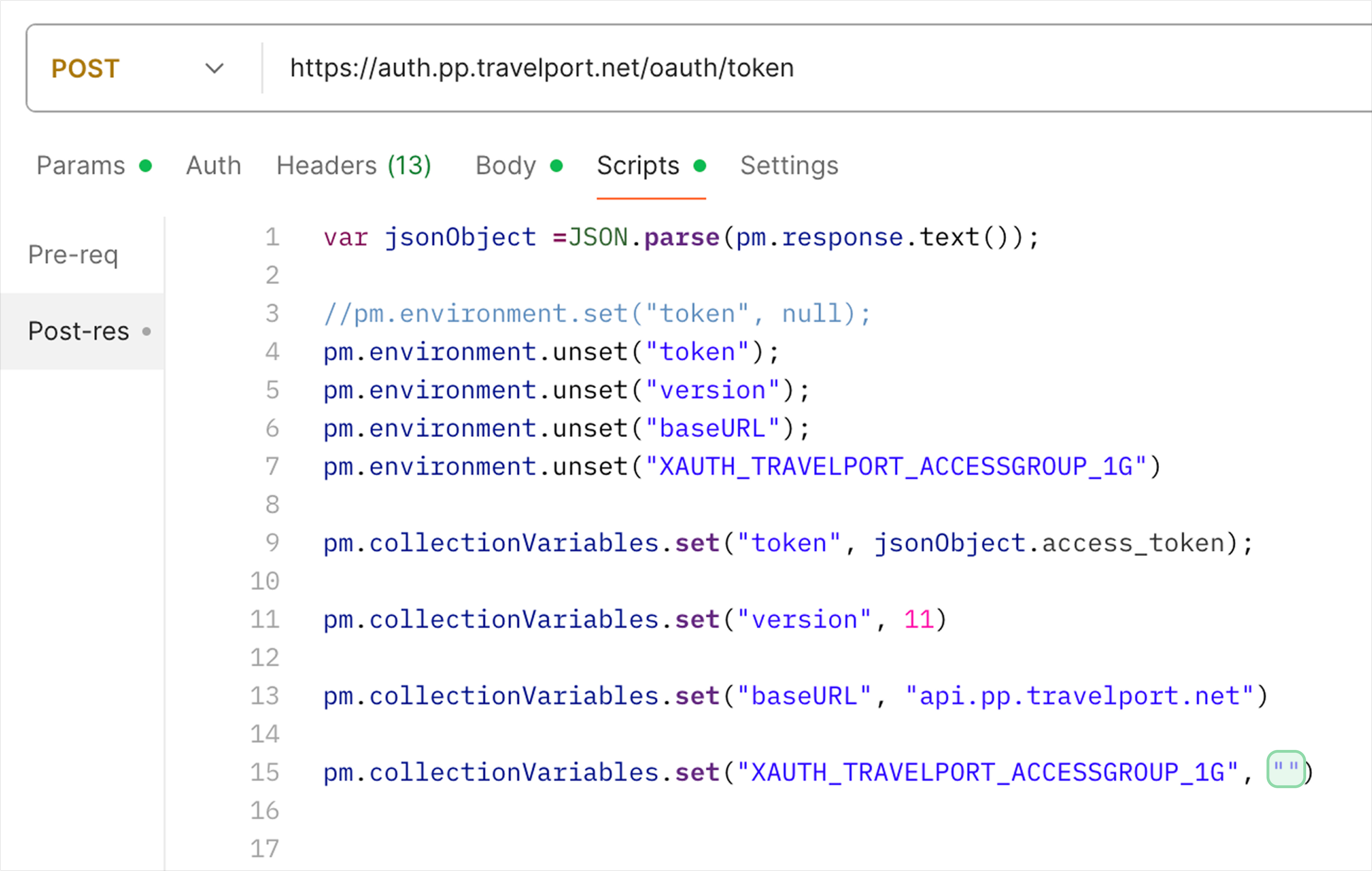Select the Pre-req script section

click(82, 255)
